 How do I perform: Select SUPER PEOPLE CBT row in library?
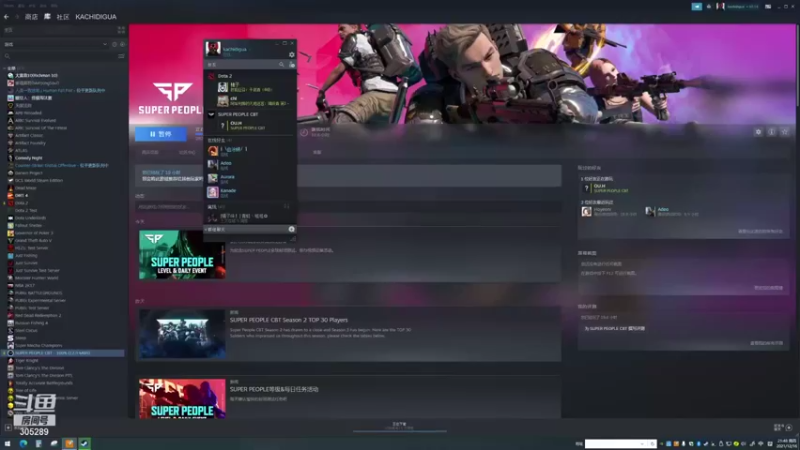pos(64,353)
